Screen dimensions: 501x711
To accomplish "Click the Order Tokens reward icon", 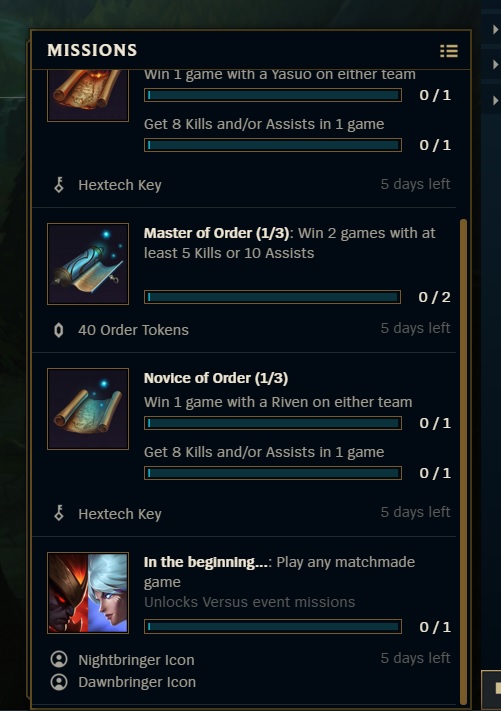I will (58, 330).
